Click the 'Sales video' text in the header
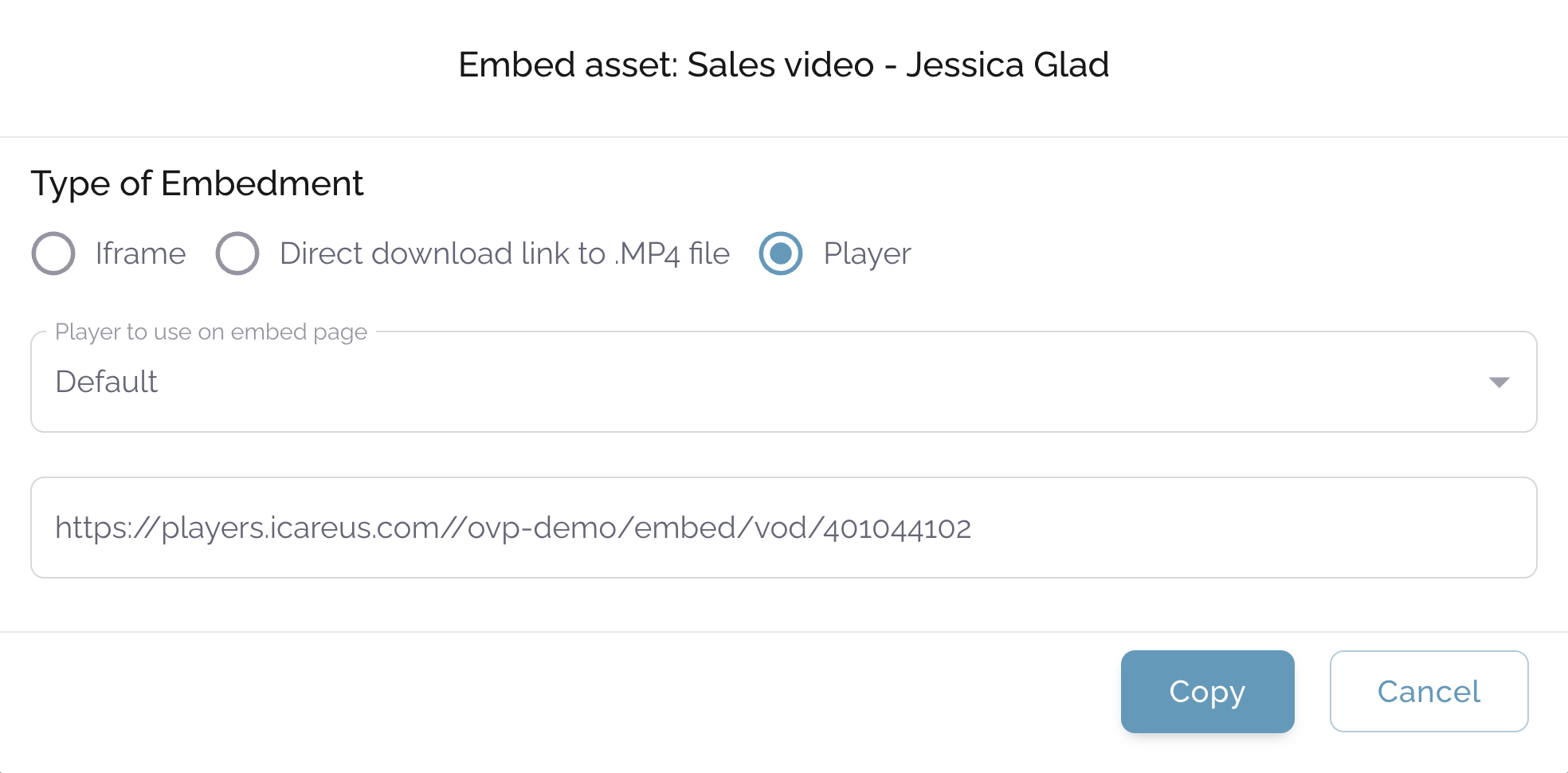1568x773 pixels. [x=781, y=65]
